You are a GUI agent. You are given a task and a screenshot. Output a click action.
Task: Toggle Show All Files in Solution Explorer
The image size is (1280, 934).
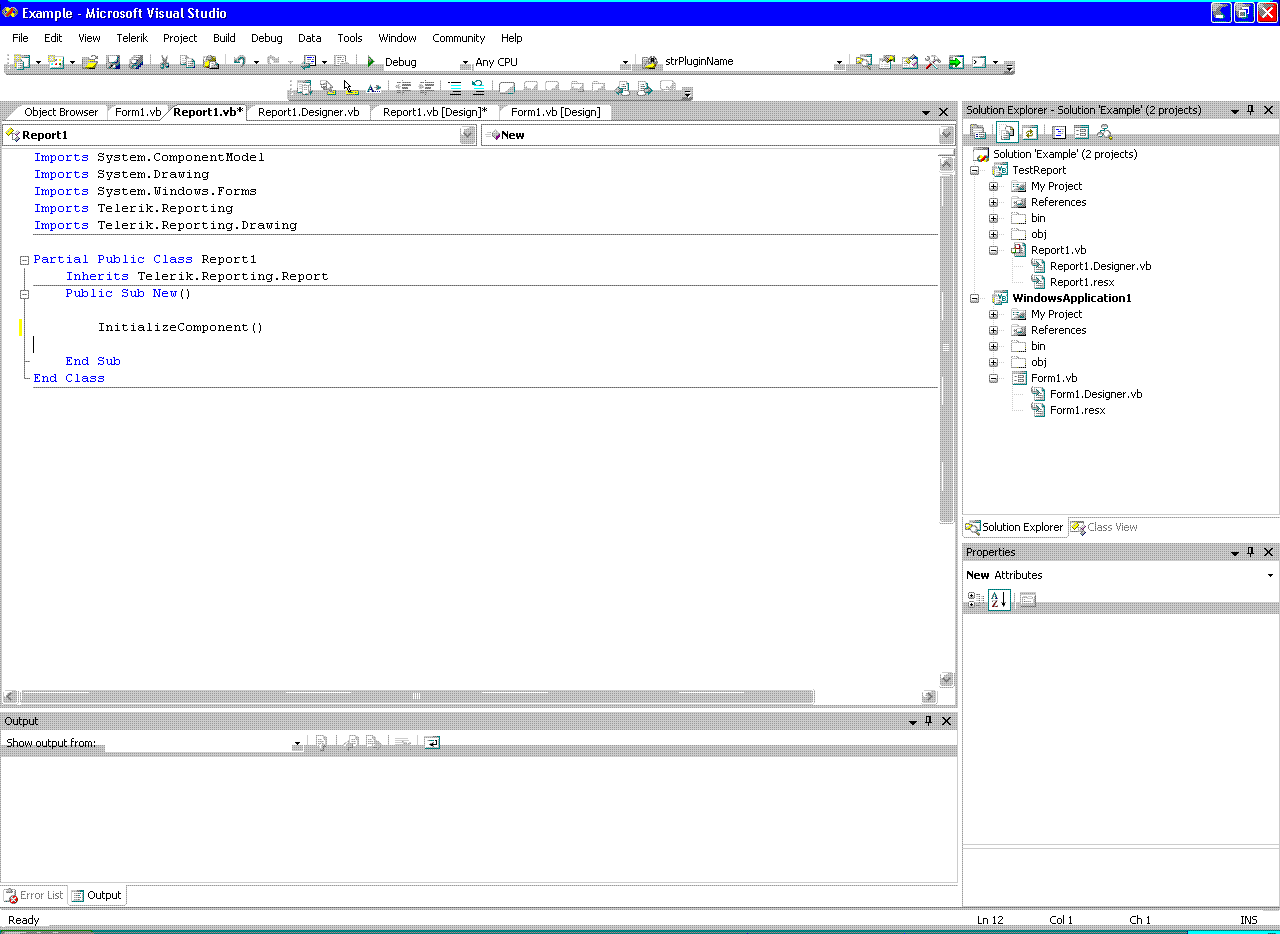1006,132
